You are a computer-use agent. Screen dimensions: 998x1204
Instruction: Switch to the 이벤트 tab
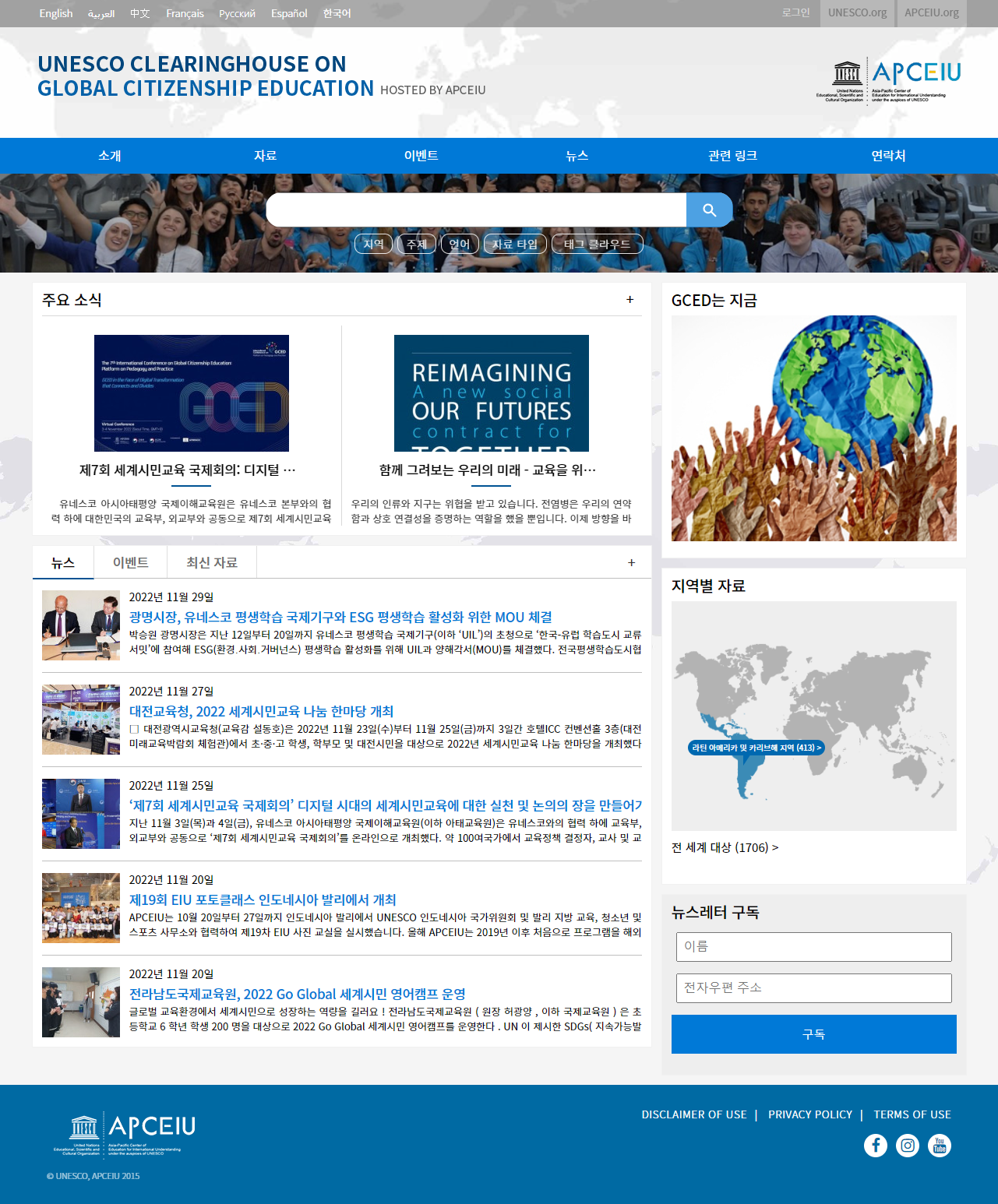(x=131, y=562)
